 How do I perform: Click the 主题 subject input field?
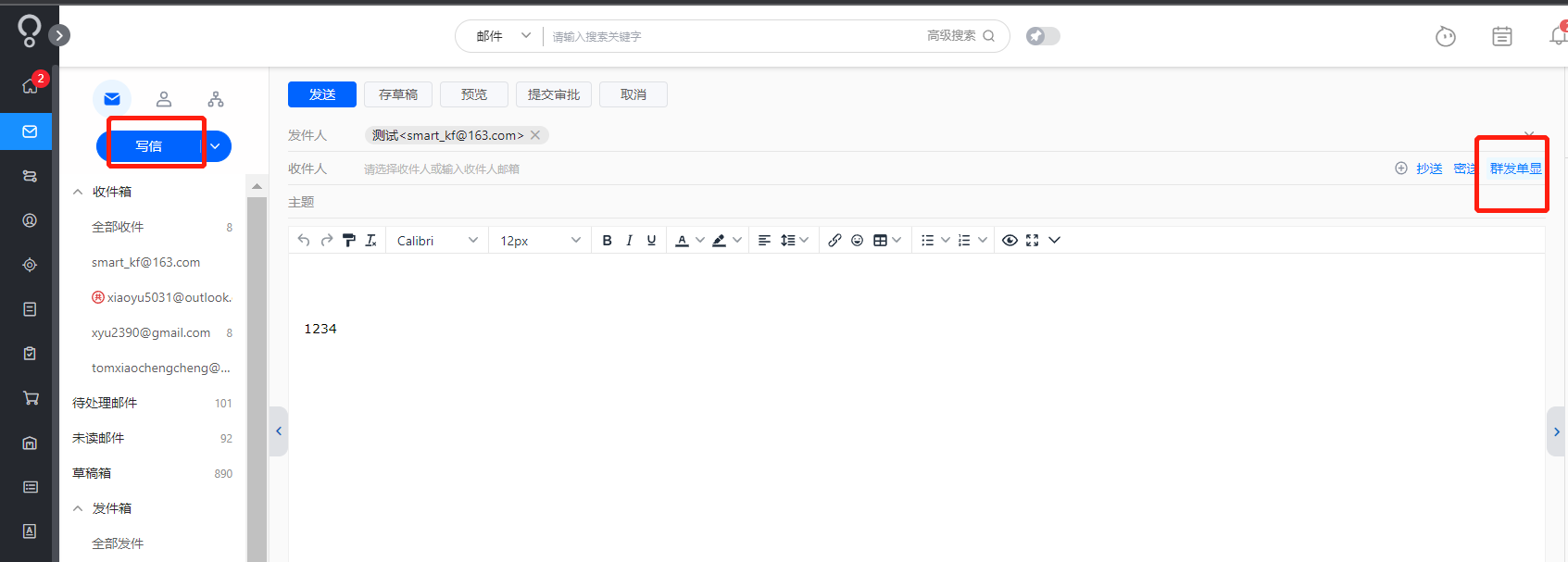point(931,202)
